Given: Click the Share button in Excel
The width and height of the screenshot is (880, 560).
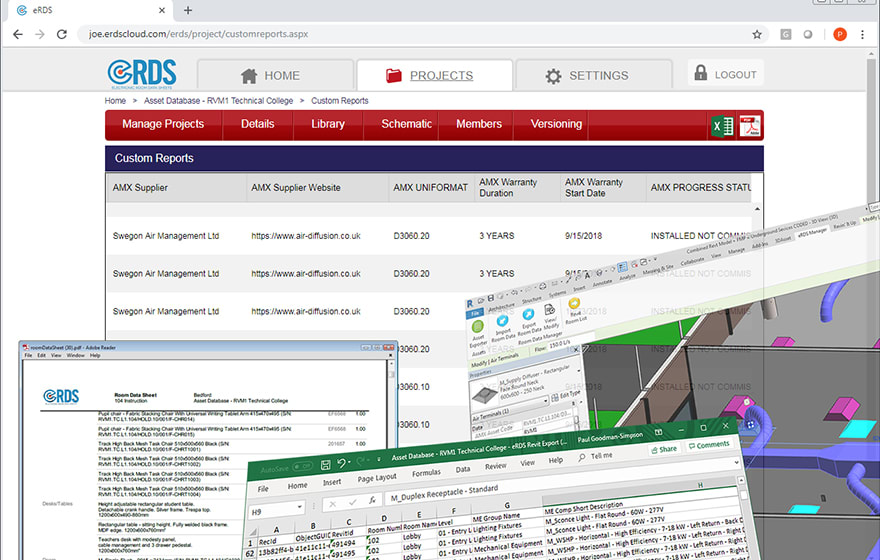Looking at the screenshot, I should [663, 449].
